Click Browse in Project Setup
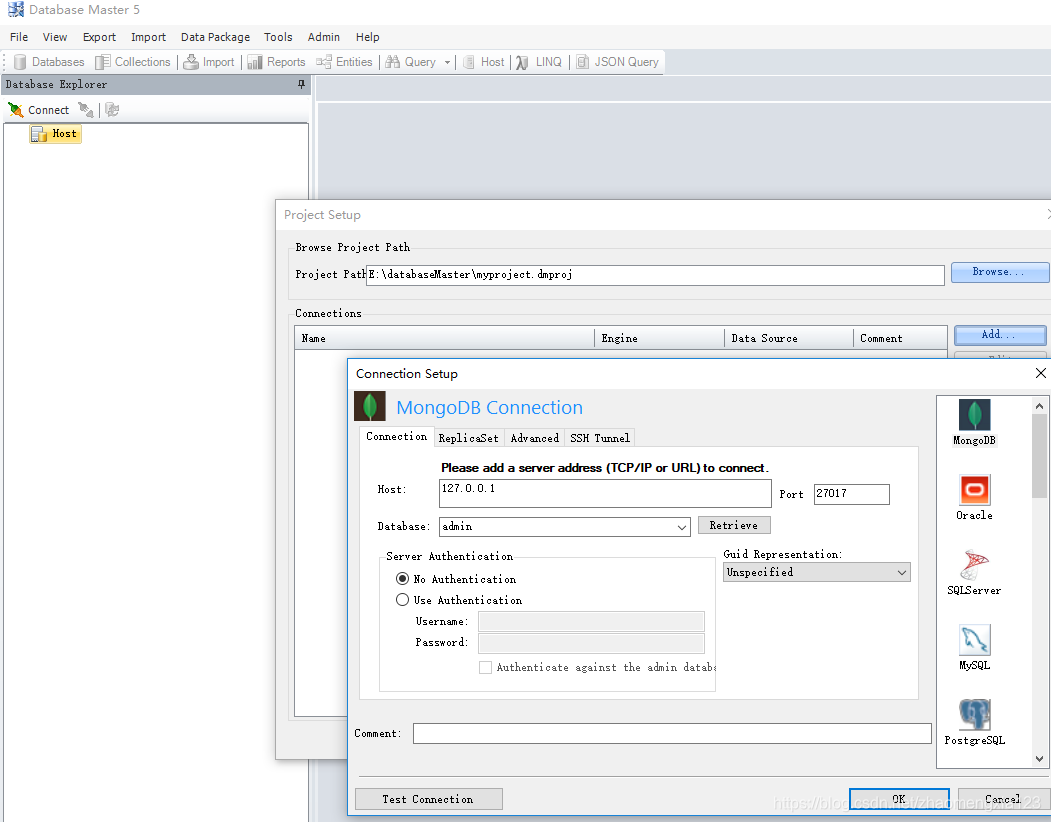This screenshot has height=822, width=1051. pyautogui.click(x=999, y=272)
